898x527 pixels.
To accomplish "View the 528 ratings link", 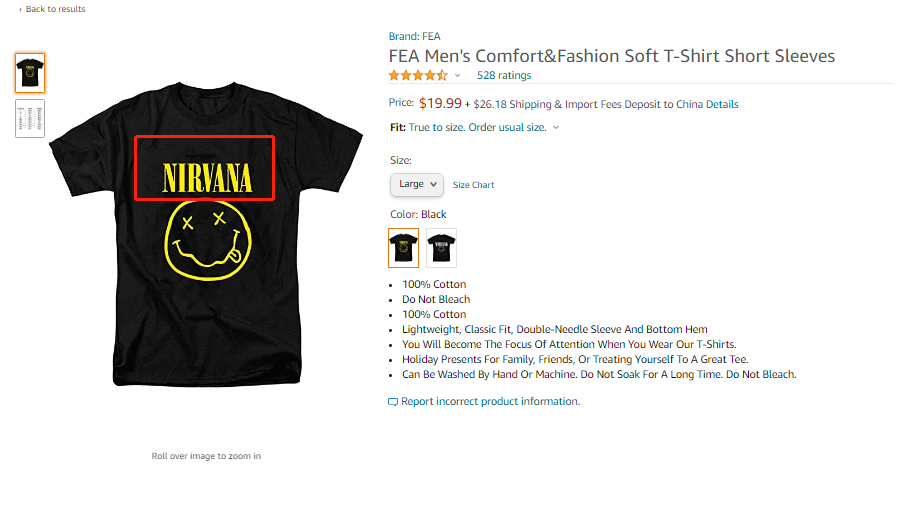I will (504, 76).
